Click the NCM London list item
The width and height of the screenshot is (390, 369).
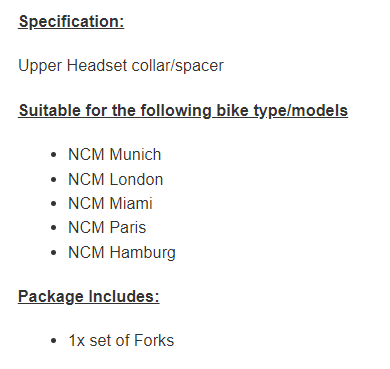pyautogui.click(x=115, y=179)
